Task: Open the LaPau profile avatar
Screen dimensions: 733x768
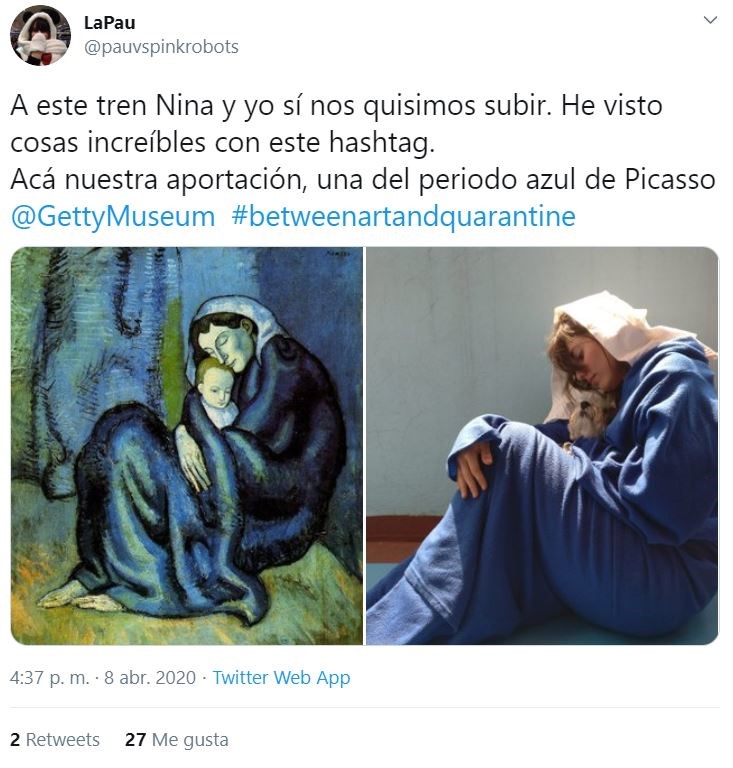Action: point(41,35)
